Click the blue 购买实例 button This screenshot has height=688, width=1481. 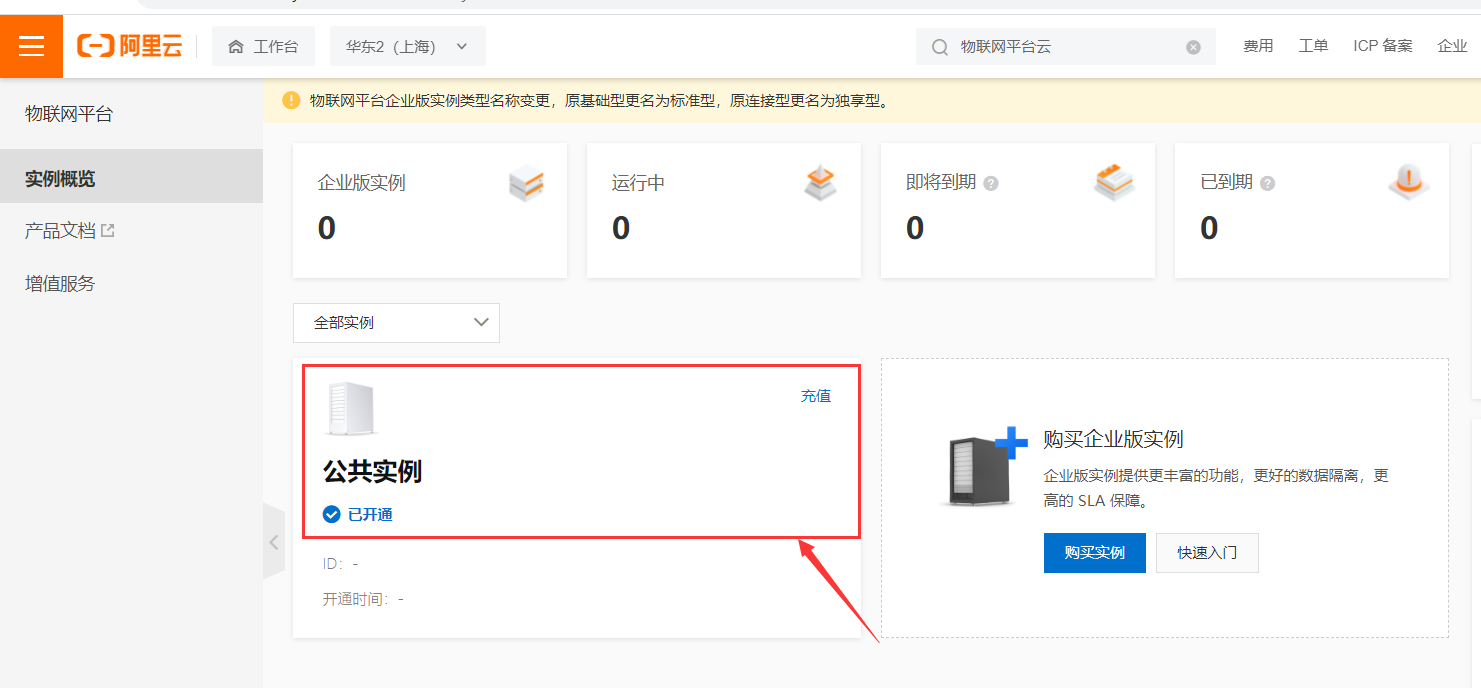[x=1094, y=553]
